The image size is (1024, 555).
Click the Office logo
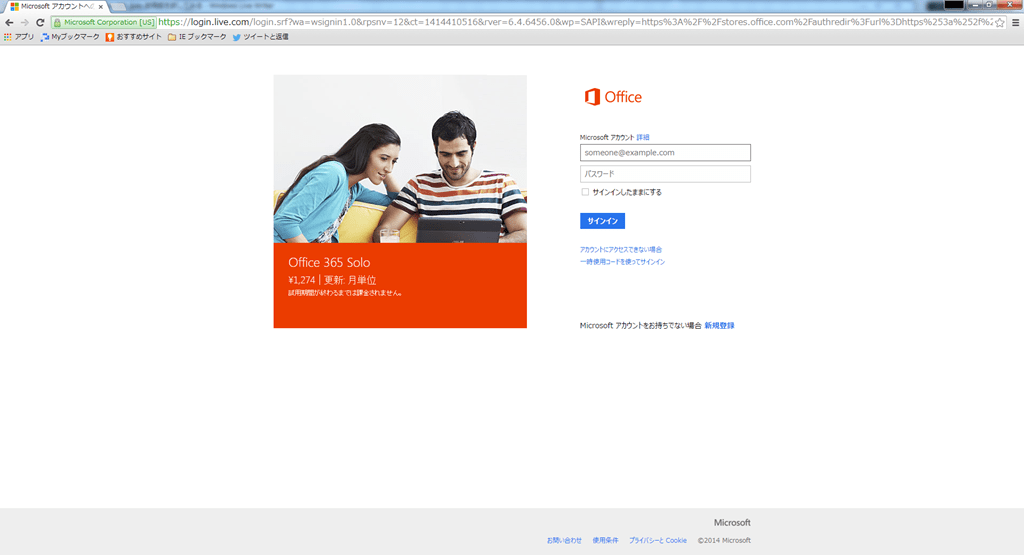613,97
